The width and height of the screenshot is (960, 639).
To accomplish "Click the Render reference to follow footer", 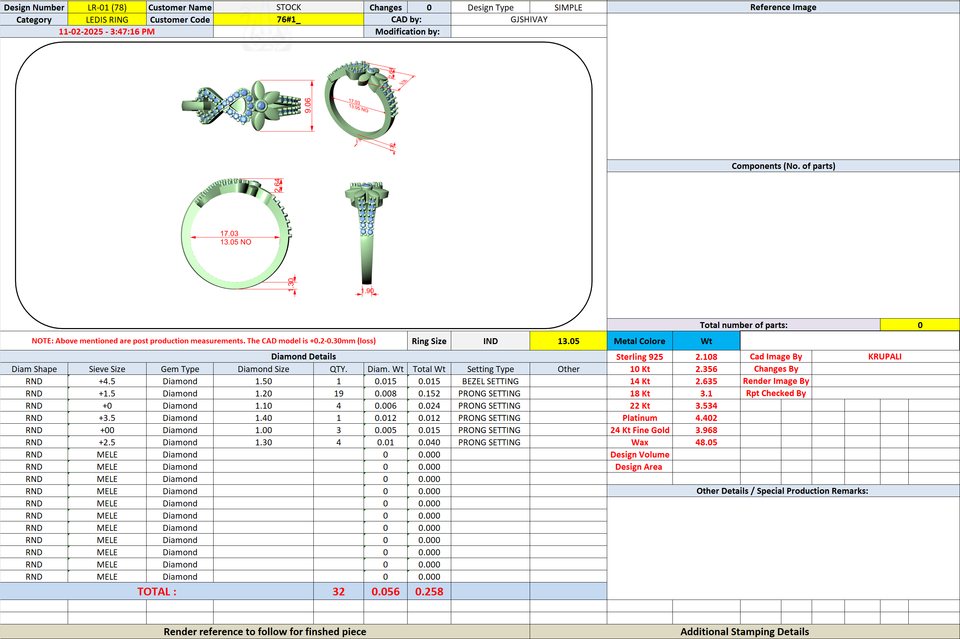I will pyautogui.click(x=264, y=632).
